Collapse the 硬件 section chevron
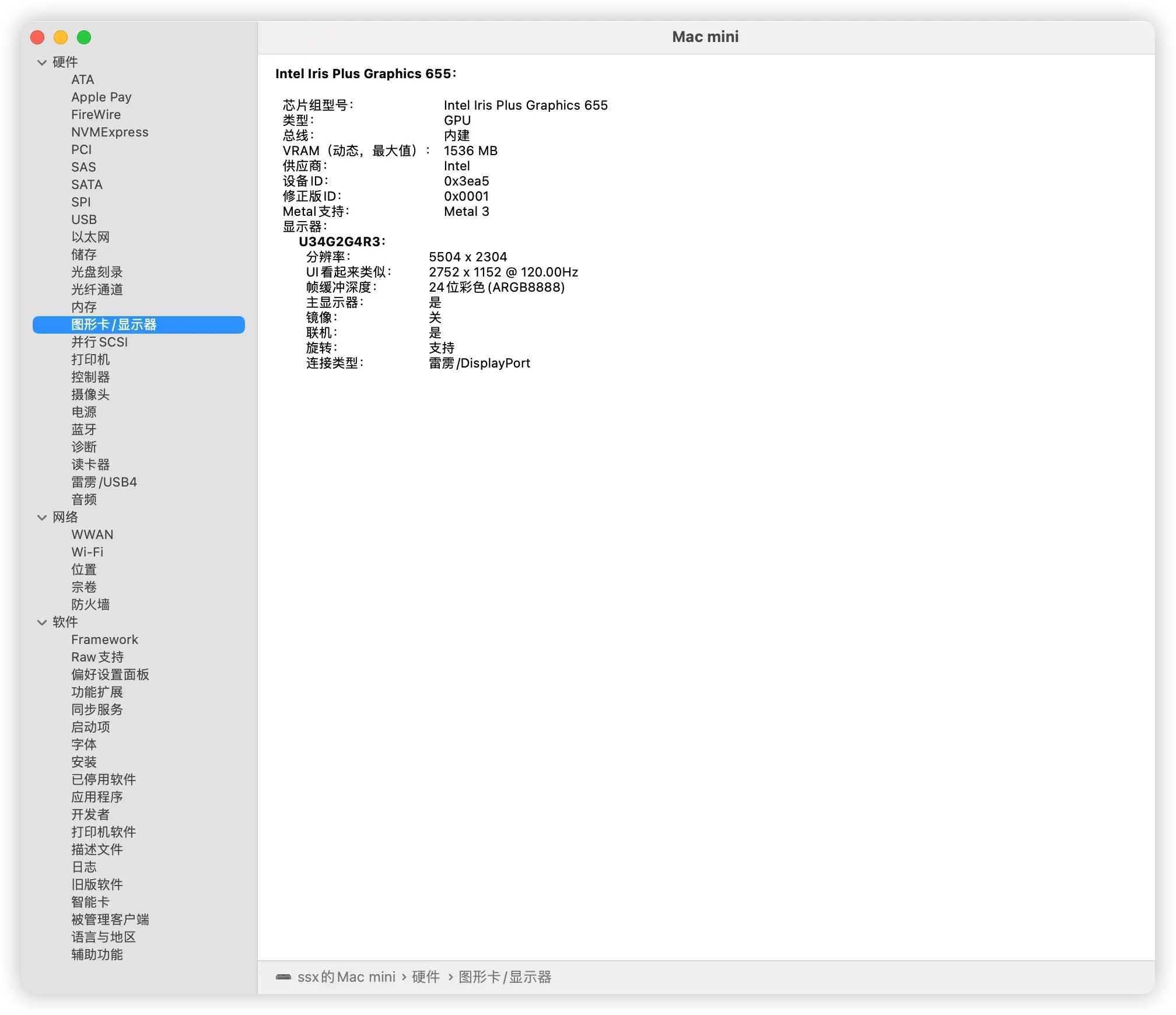 [x=42, y=62]
